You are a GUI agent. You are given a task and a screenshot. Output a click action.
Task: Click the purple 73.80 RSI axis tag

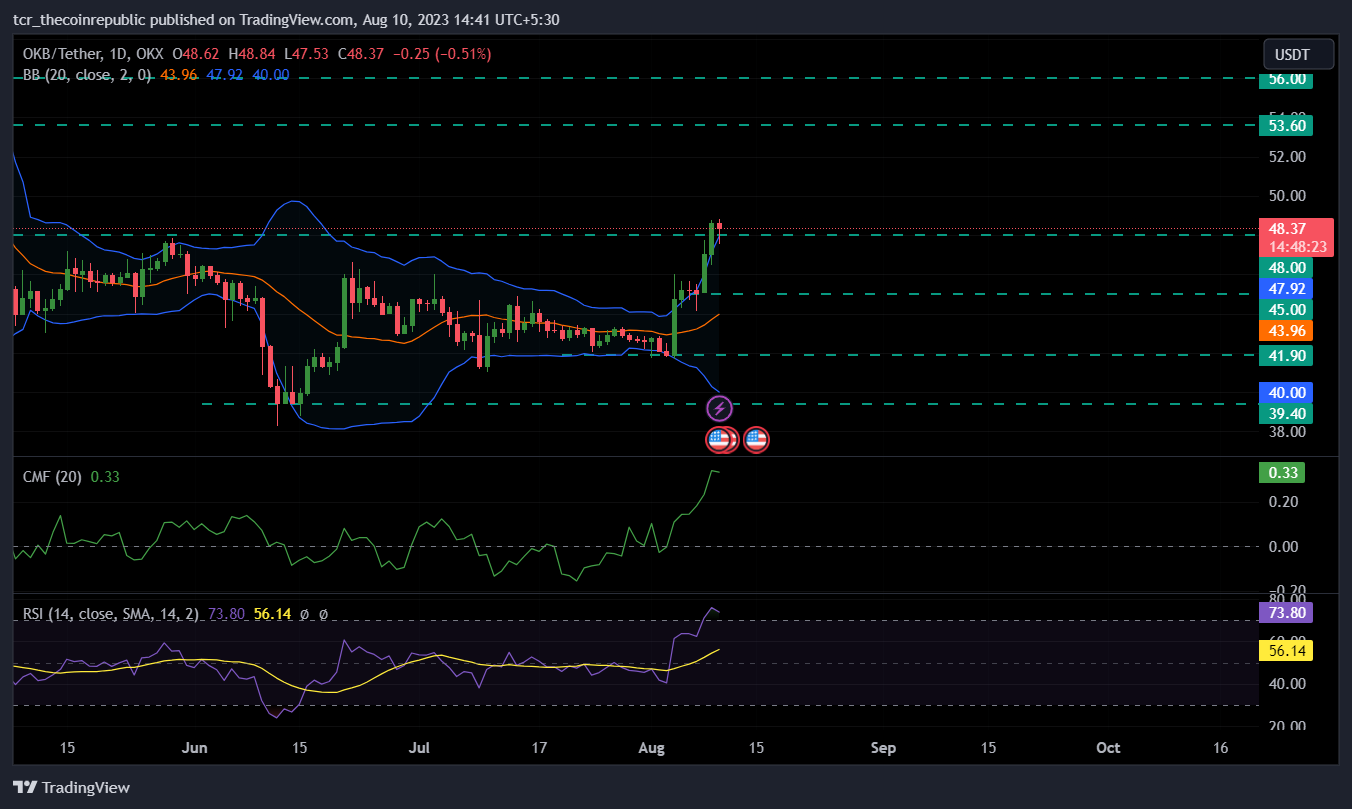click(x=1285, y=612)
